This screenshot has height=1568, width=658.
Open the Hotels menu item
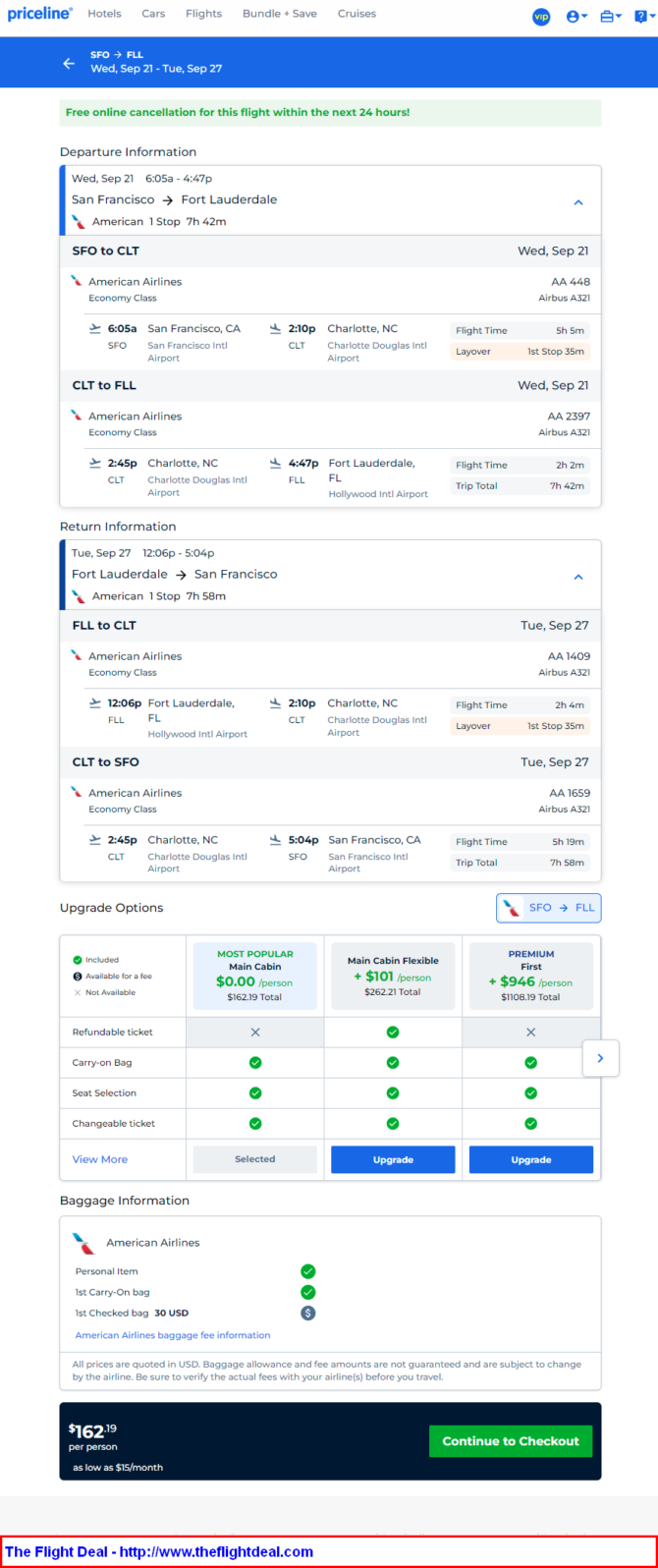[104, 14]
